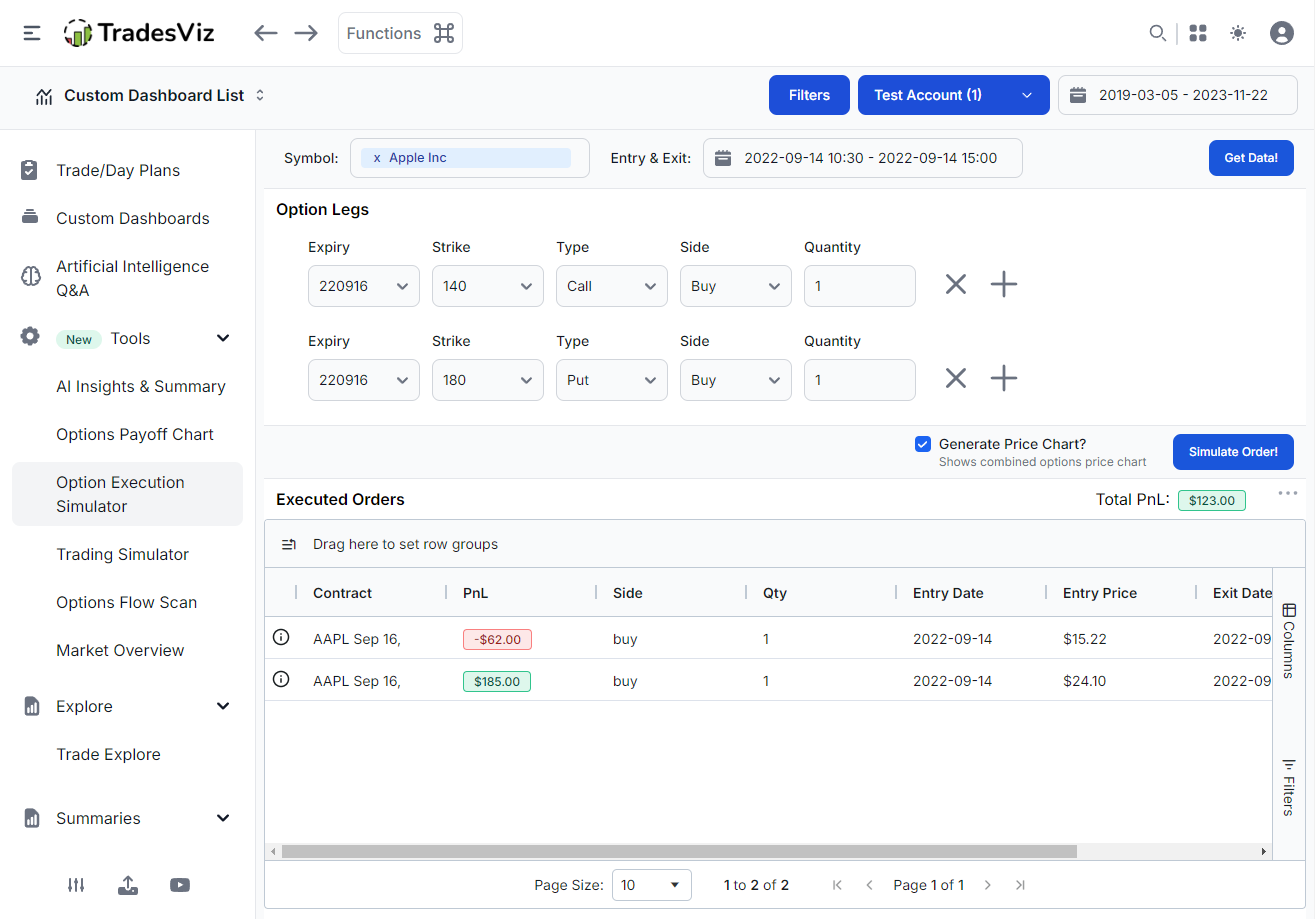Viewport: 1315px width, 919px height.
Task: Click next page arrow in pagination
Action: (988, 885)
